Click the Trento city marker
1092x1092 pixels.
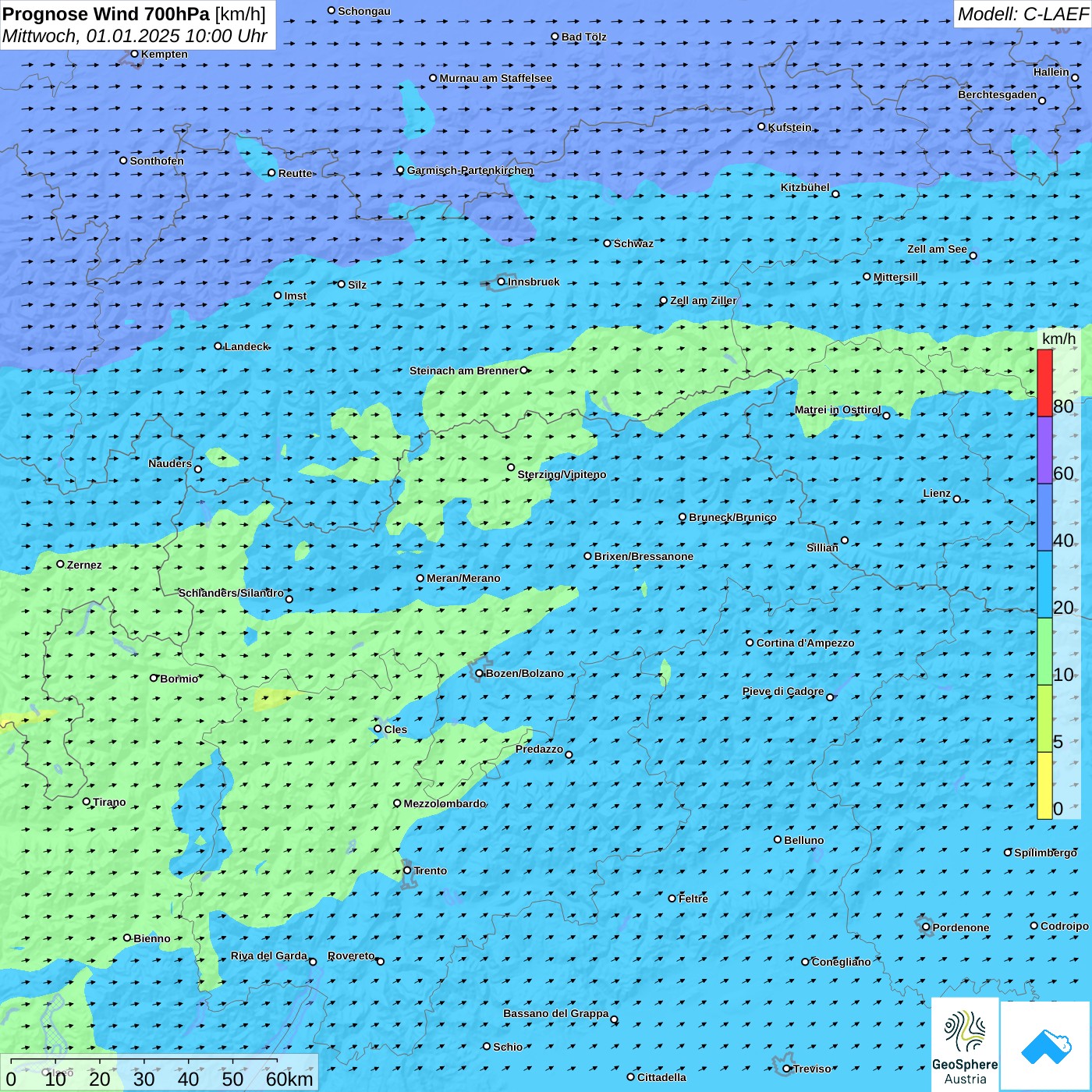[407, 870]
